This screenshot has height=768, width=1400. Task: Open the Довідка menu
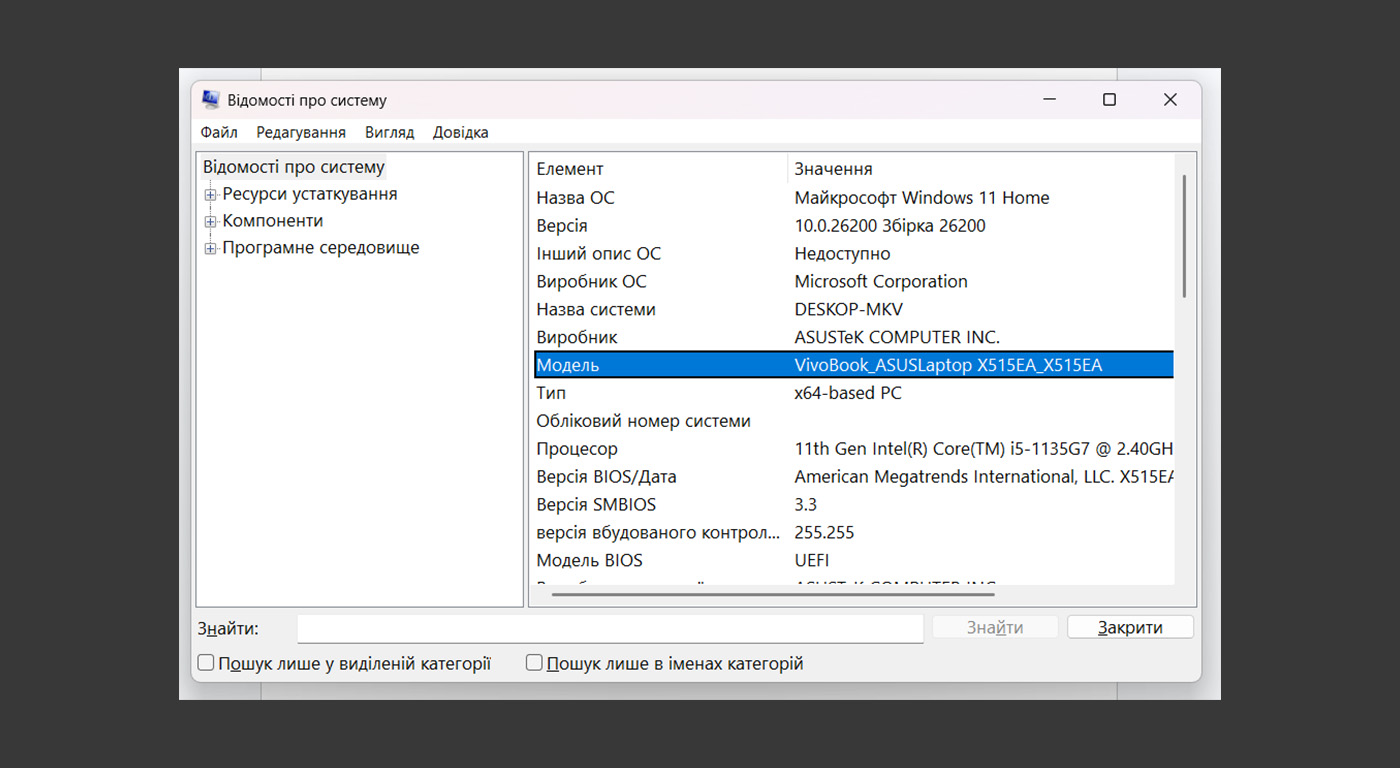461,132
